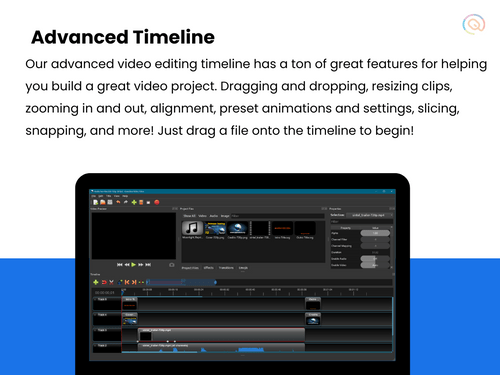
Task: Open the Enable Audio property value
Action: [x=375, y=259]
